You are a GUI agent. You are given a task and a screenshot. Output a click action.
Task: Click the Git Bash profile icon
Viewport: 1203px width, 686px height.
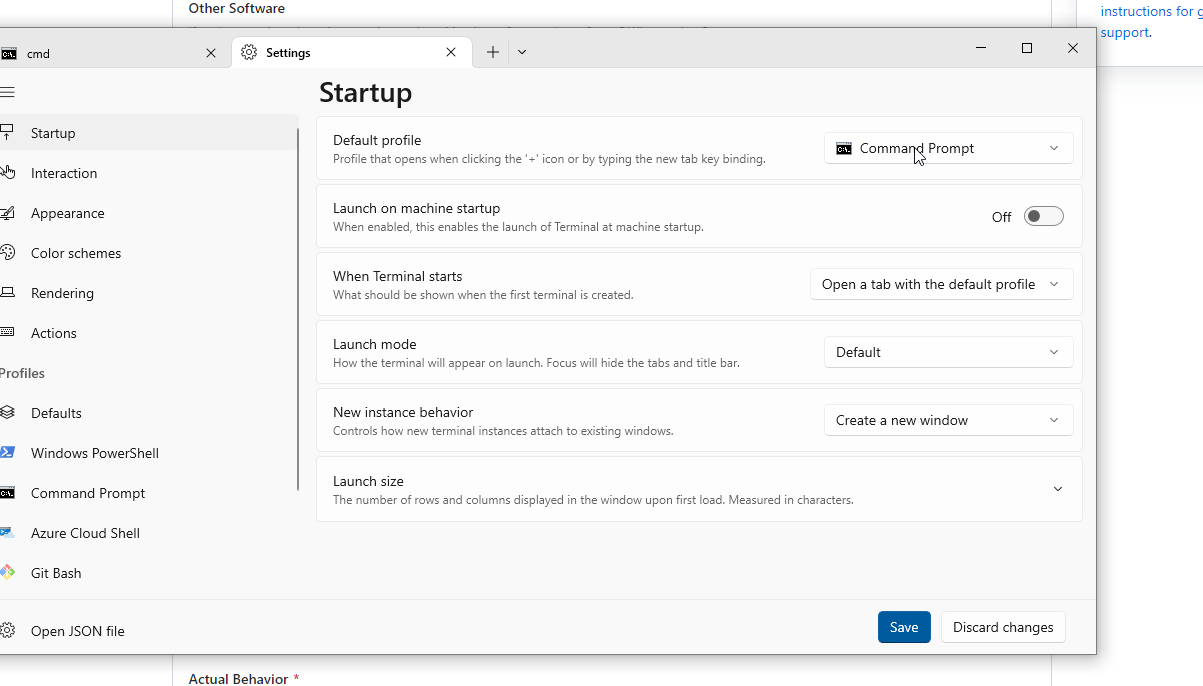(7, 573)
